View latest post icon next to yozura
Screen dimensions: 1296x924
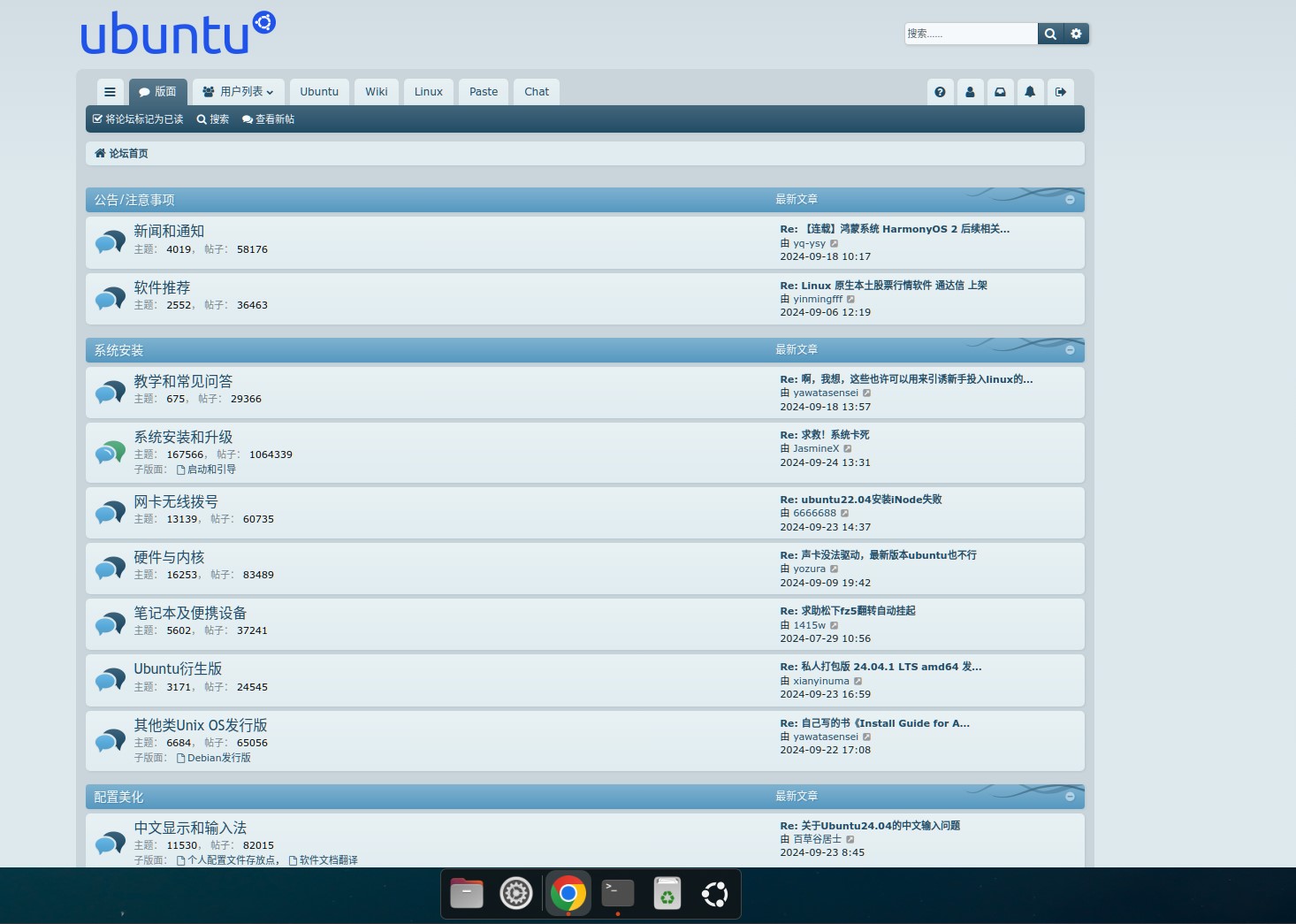click(834, 569)
